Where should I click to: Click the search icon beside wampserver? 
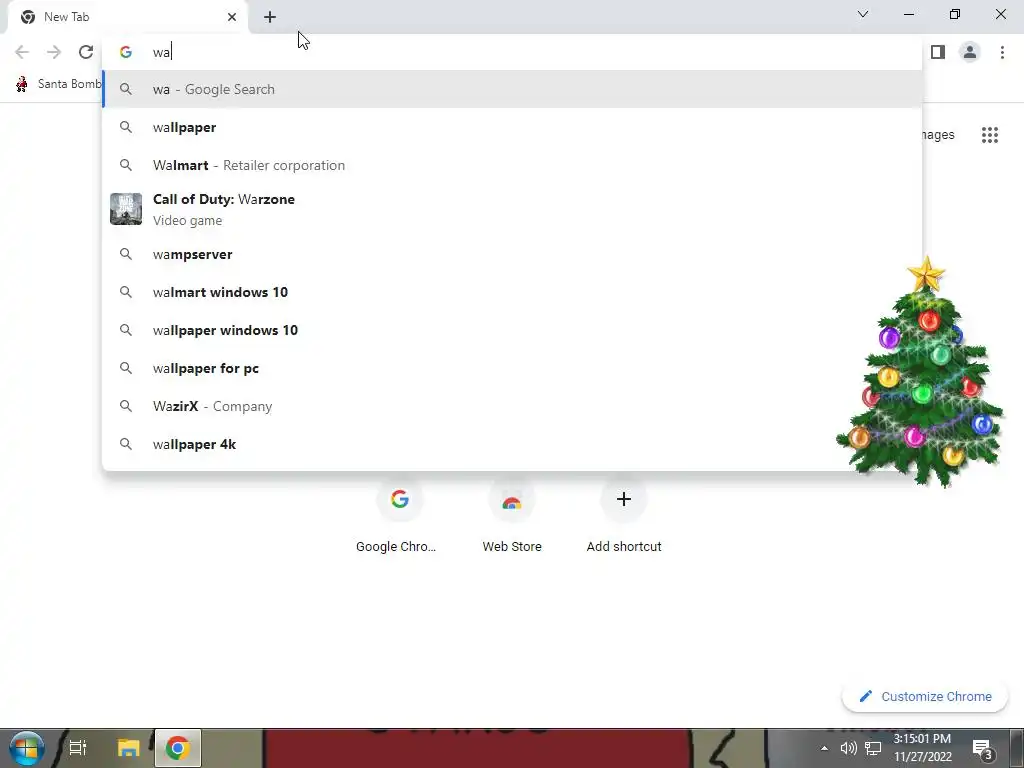126,254
